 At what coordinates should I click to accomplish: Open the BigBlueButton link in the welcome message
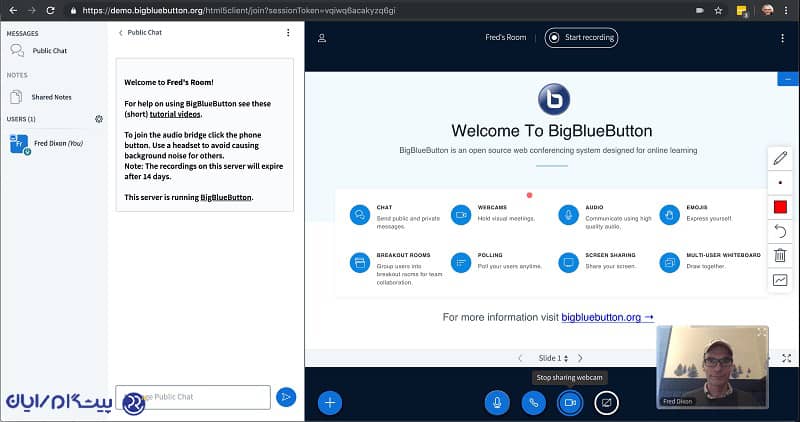pos(226,197)
